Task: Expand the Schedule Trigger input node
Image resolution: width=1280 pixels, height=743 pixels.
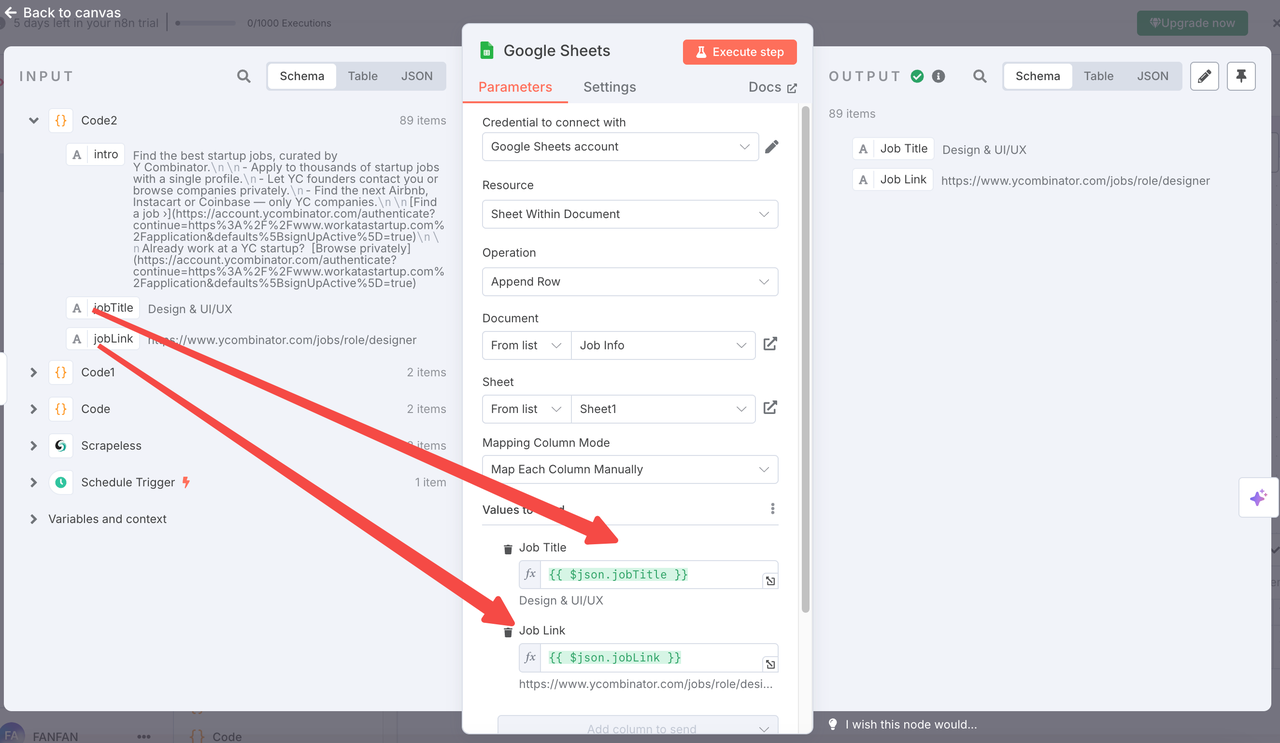Action: (x=33, y=482)
